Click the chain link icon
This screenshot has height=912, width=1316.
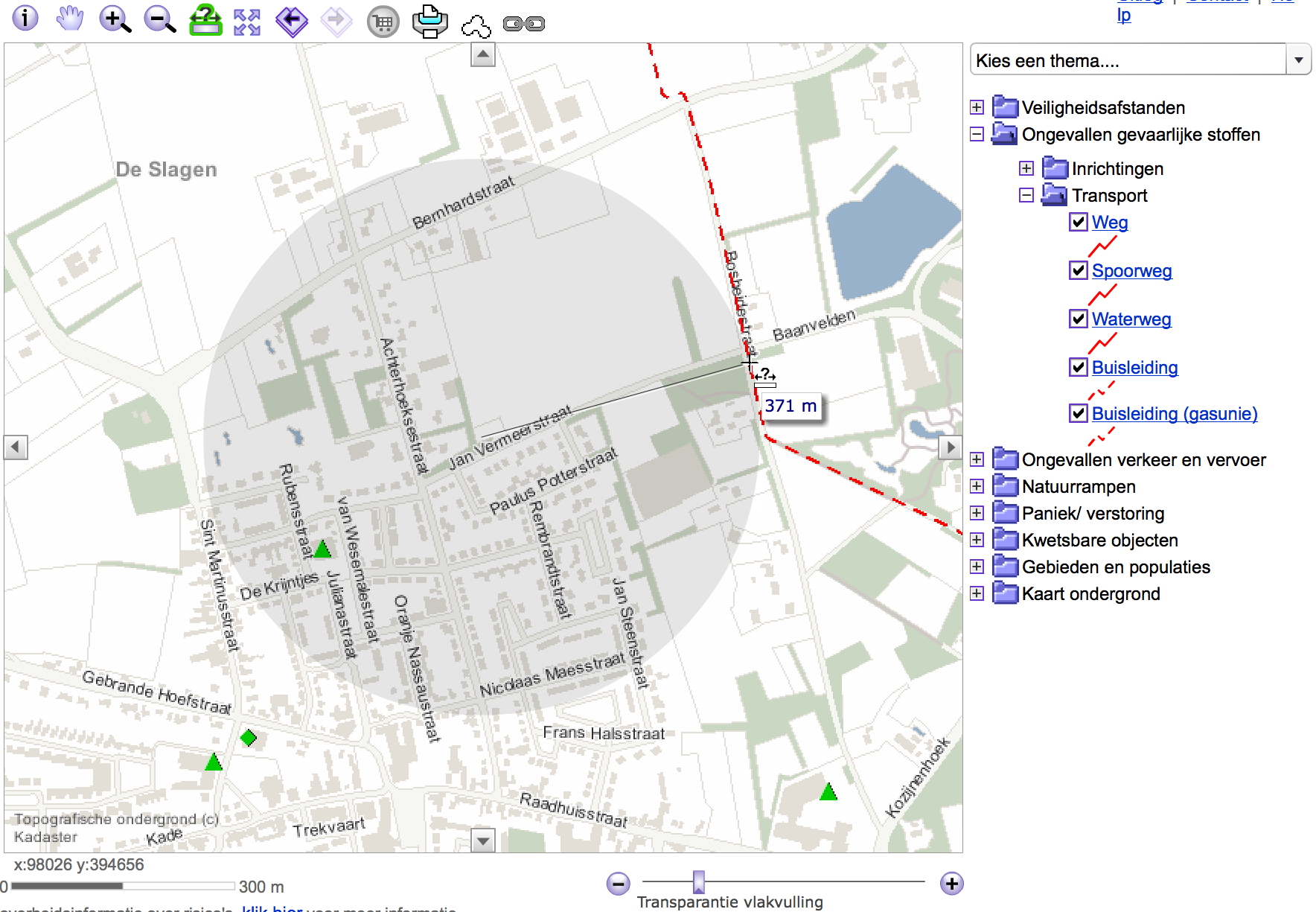coord(524,24)
